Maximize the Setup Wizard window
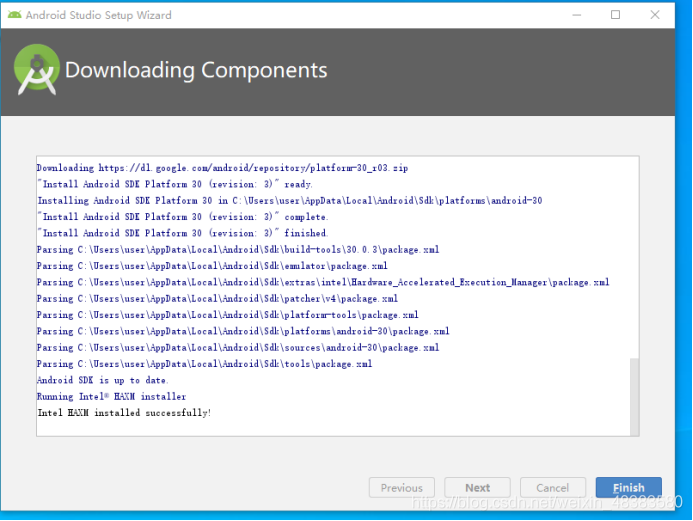The width and height of the screenshot is (693, 521). pyautogui.click(x=615, y=15)
